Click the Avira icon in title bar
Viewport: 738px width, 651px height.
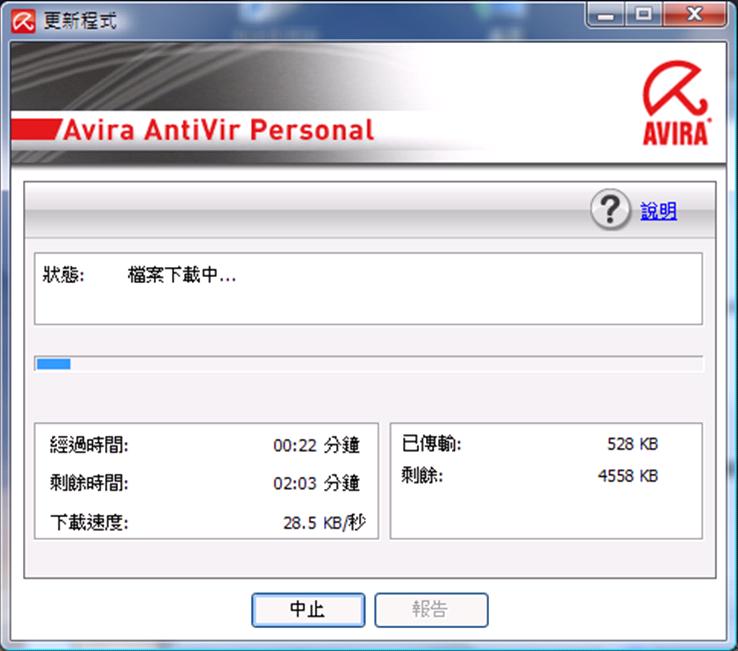pyautogui.click(x=24, y=21)
